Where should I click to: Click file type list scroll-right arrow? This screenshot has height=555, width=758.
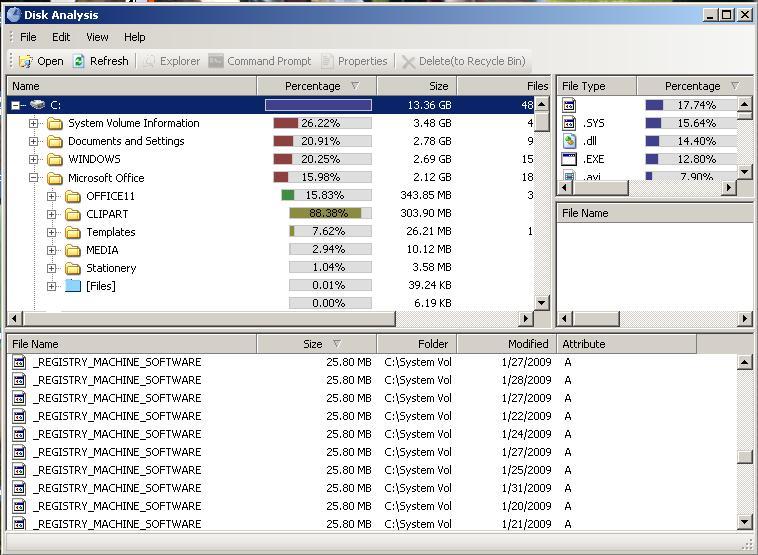728,188
